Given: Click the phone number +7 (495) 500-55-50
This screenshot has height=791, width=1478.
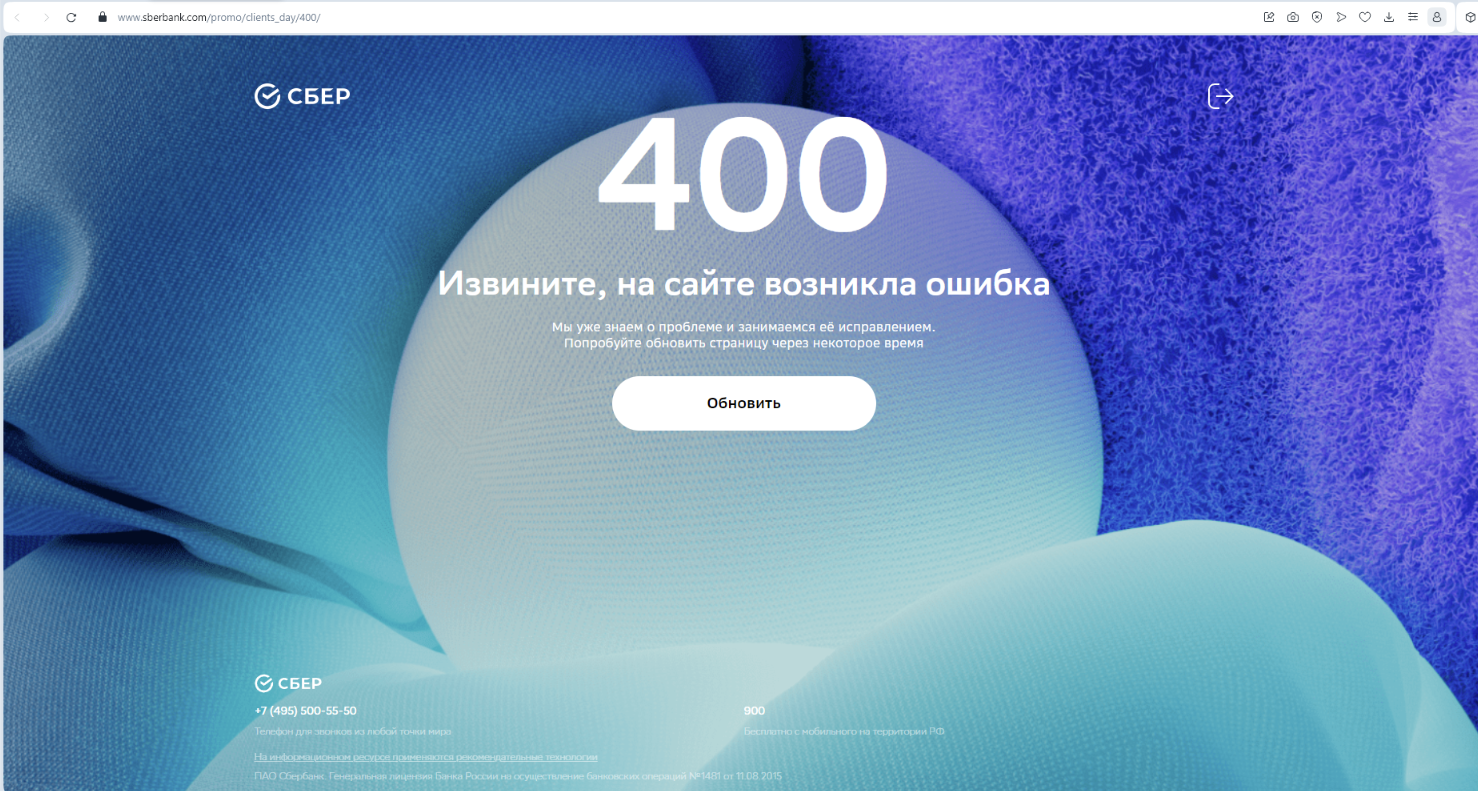Looking at the screenshot, I should [x=305, y=711].
